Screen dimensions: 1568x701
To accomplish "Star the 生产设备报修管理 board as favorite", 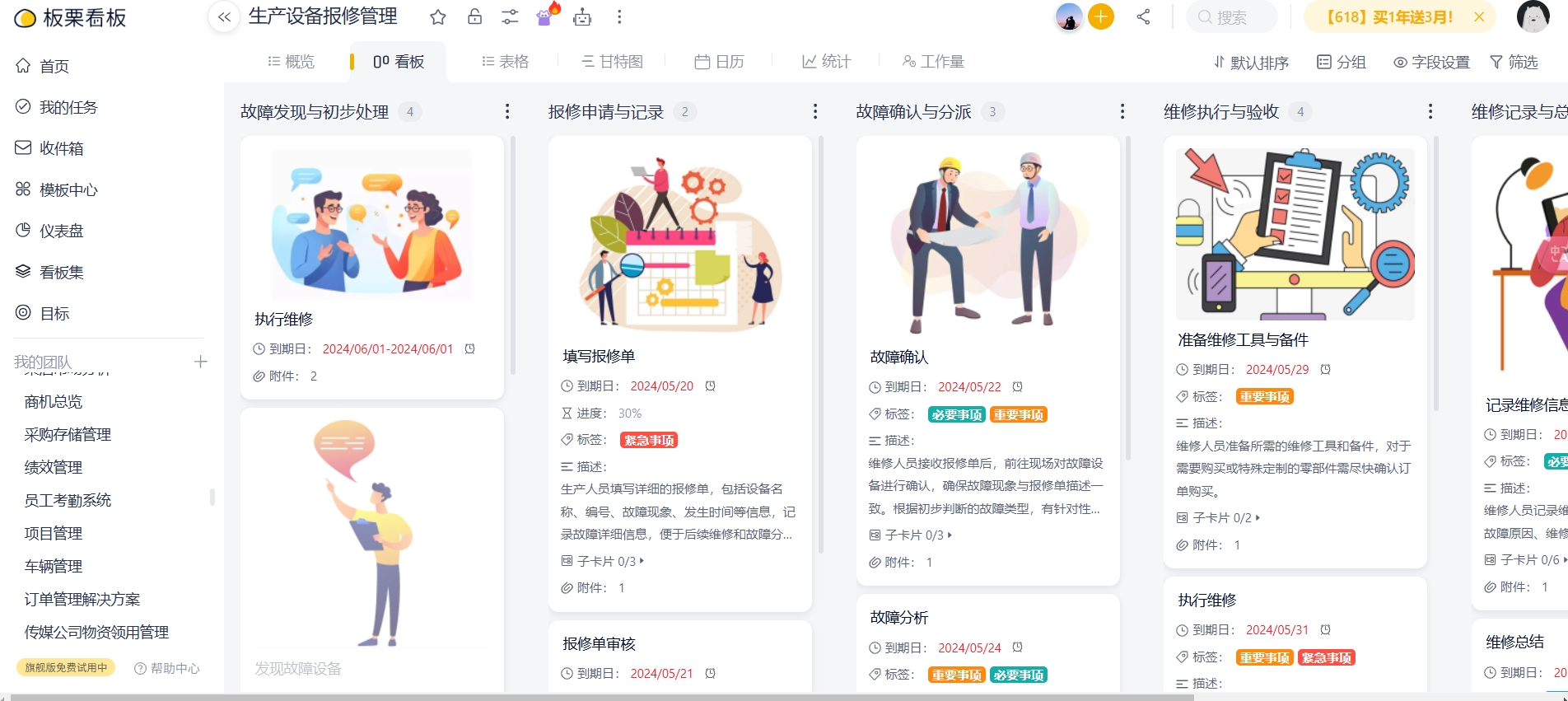I will click(438, 17).
